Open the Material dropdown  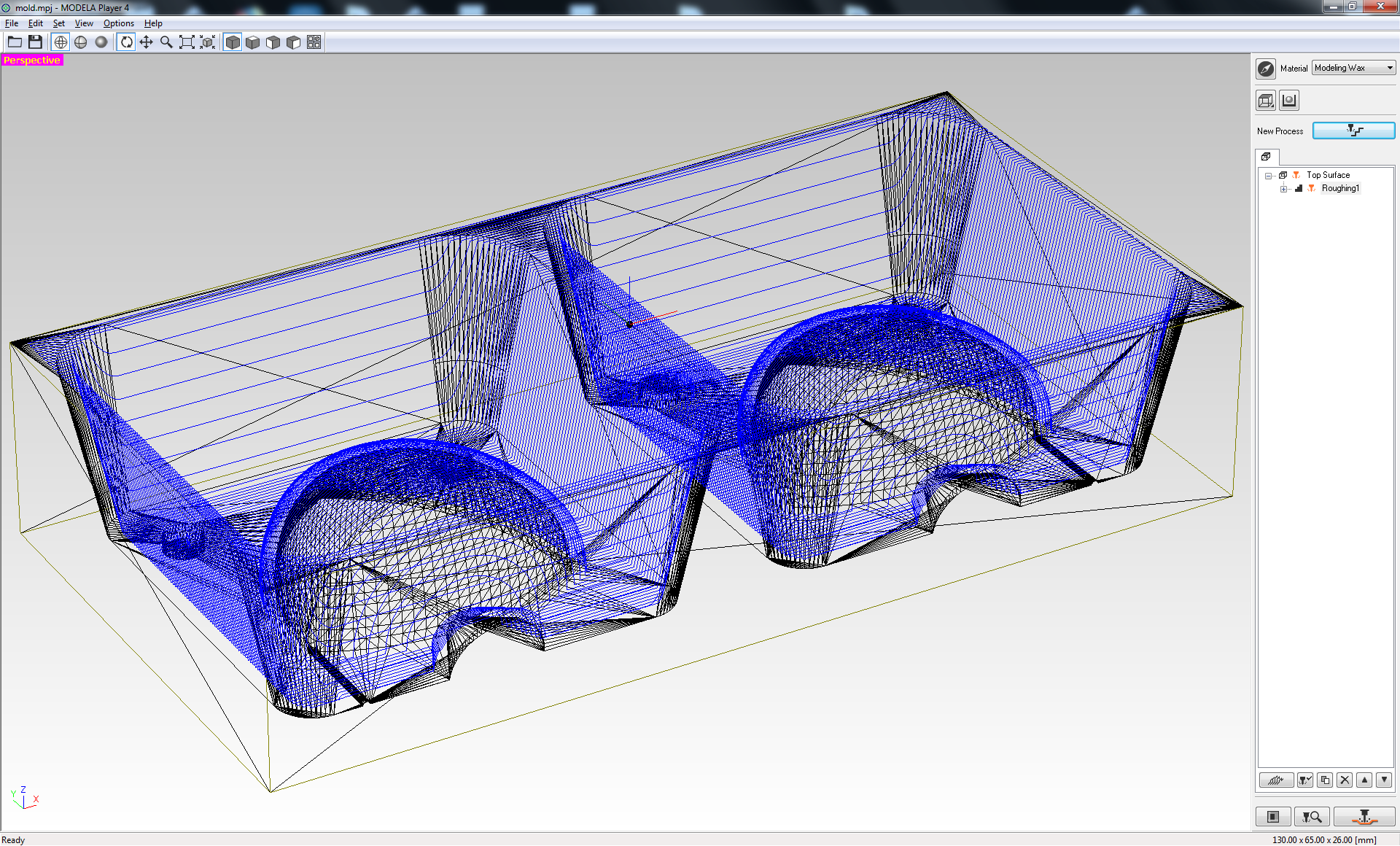point(1353,68)
